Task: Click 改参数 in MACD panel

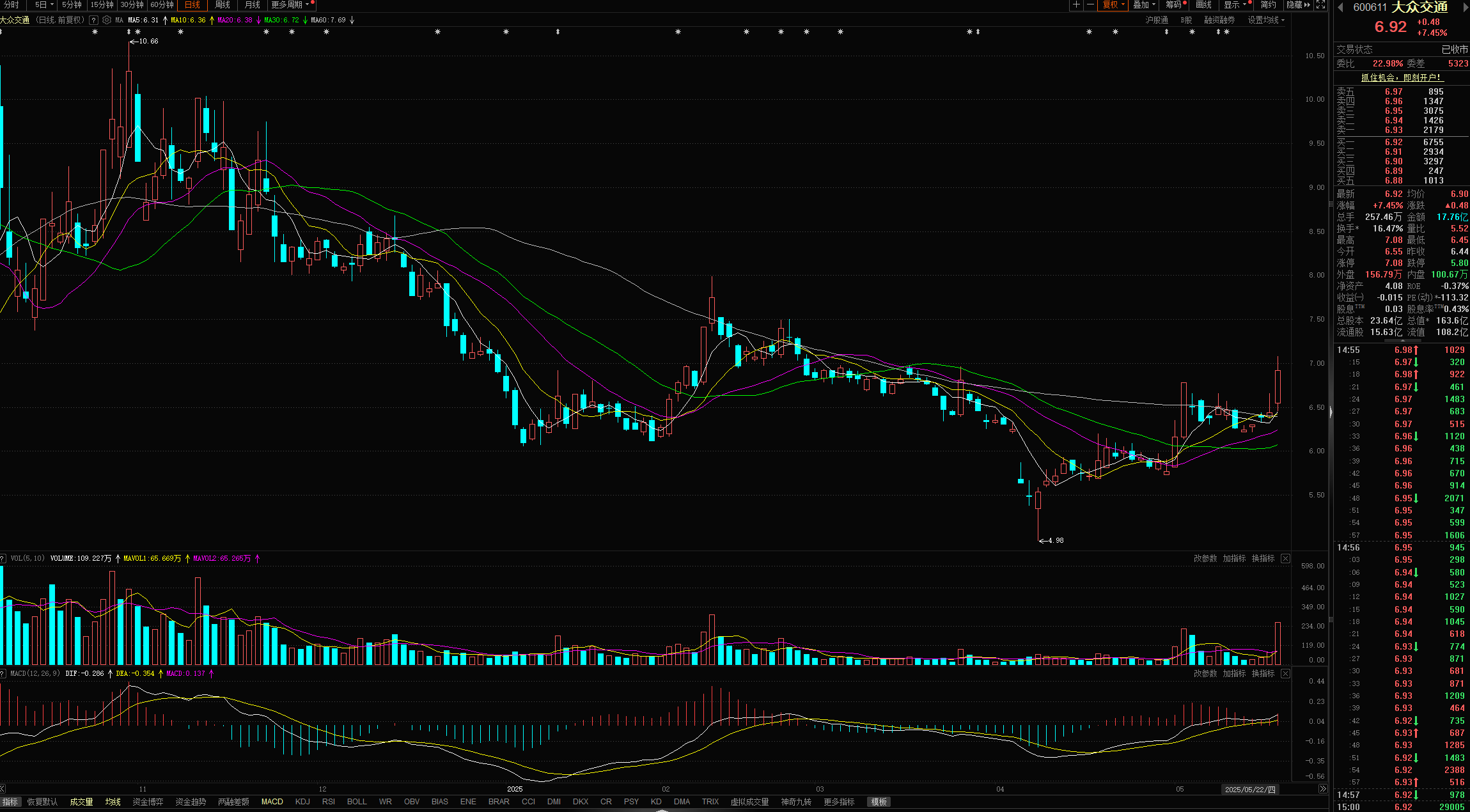Action: (1205, 673)
